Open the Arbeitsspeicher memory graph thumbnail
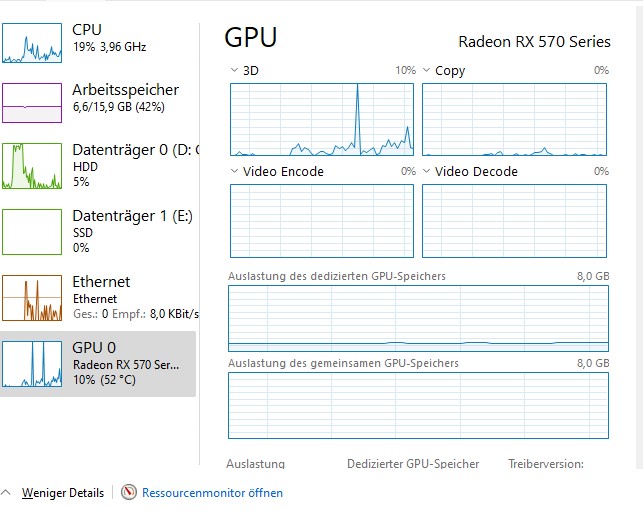The image size is (643, 511). tap(32, 103)
